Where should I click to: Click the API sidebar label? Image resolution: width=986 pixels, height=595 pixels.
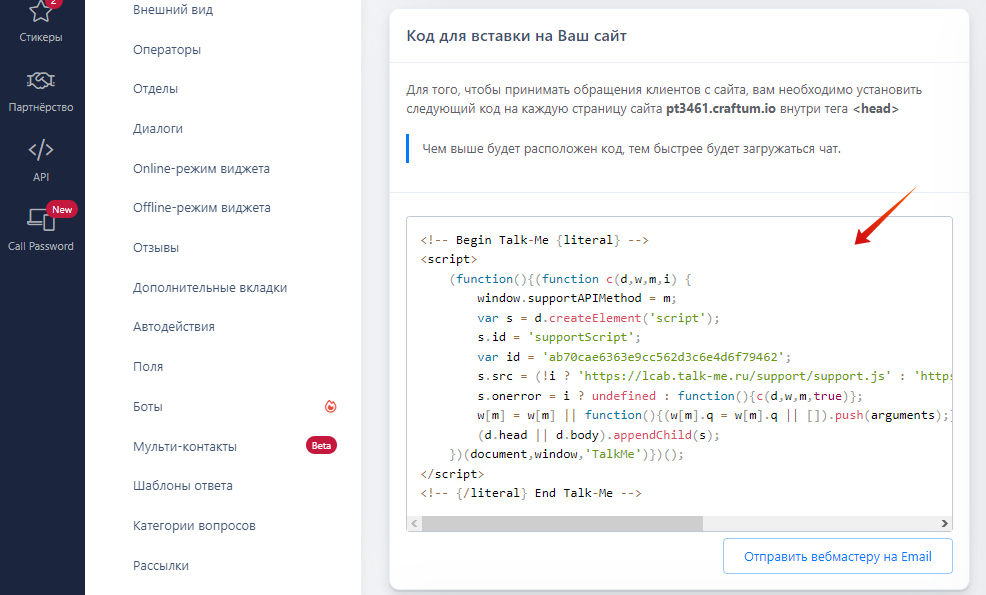point(41,177)
